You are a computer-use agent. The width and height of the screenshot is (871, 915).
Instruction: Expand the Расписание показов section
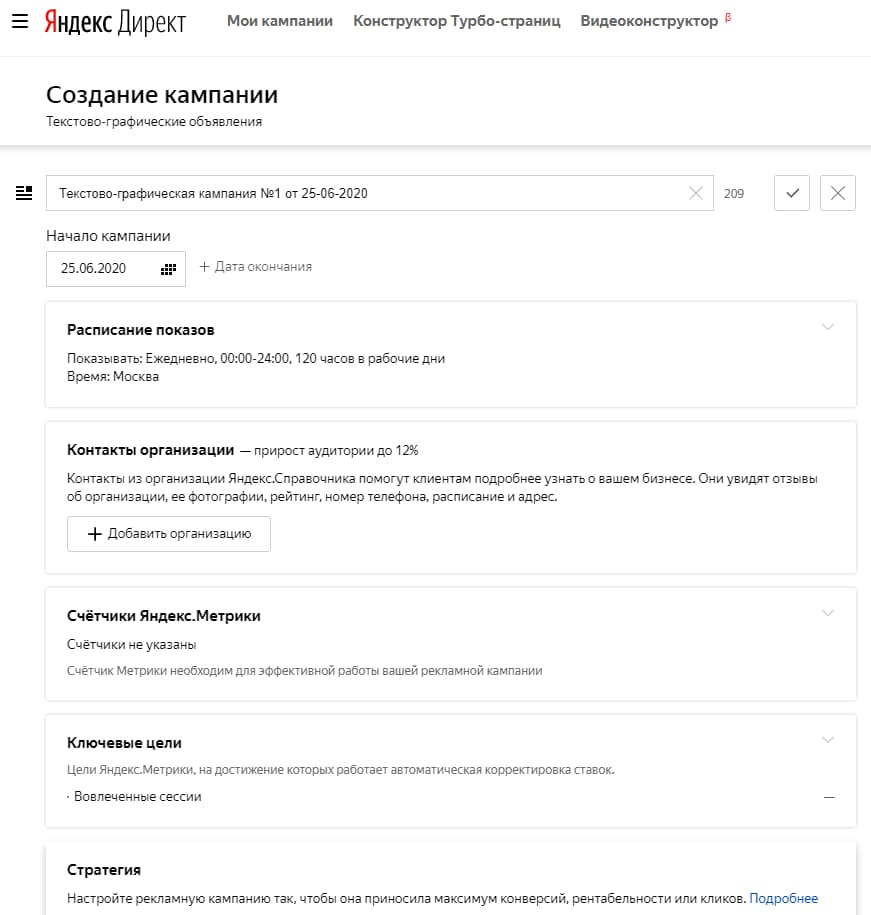(827, 326)
